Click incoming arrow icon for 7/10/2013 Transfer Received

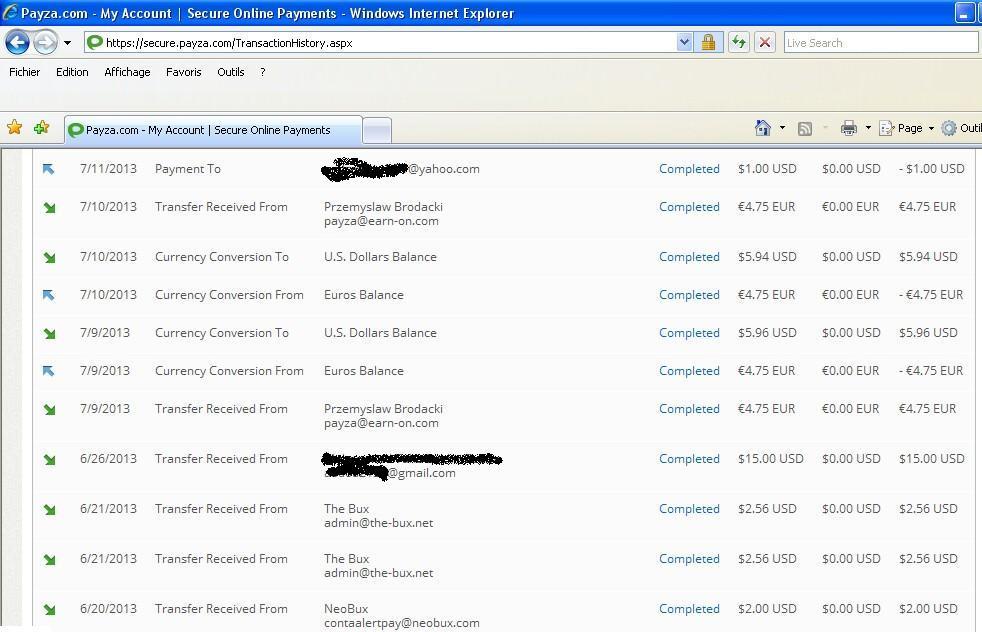[49, 207]
